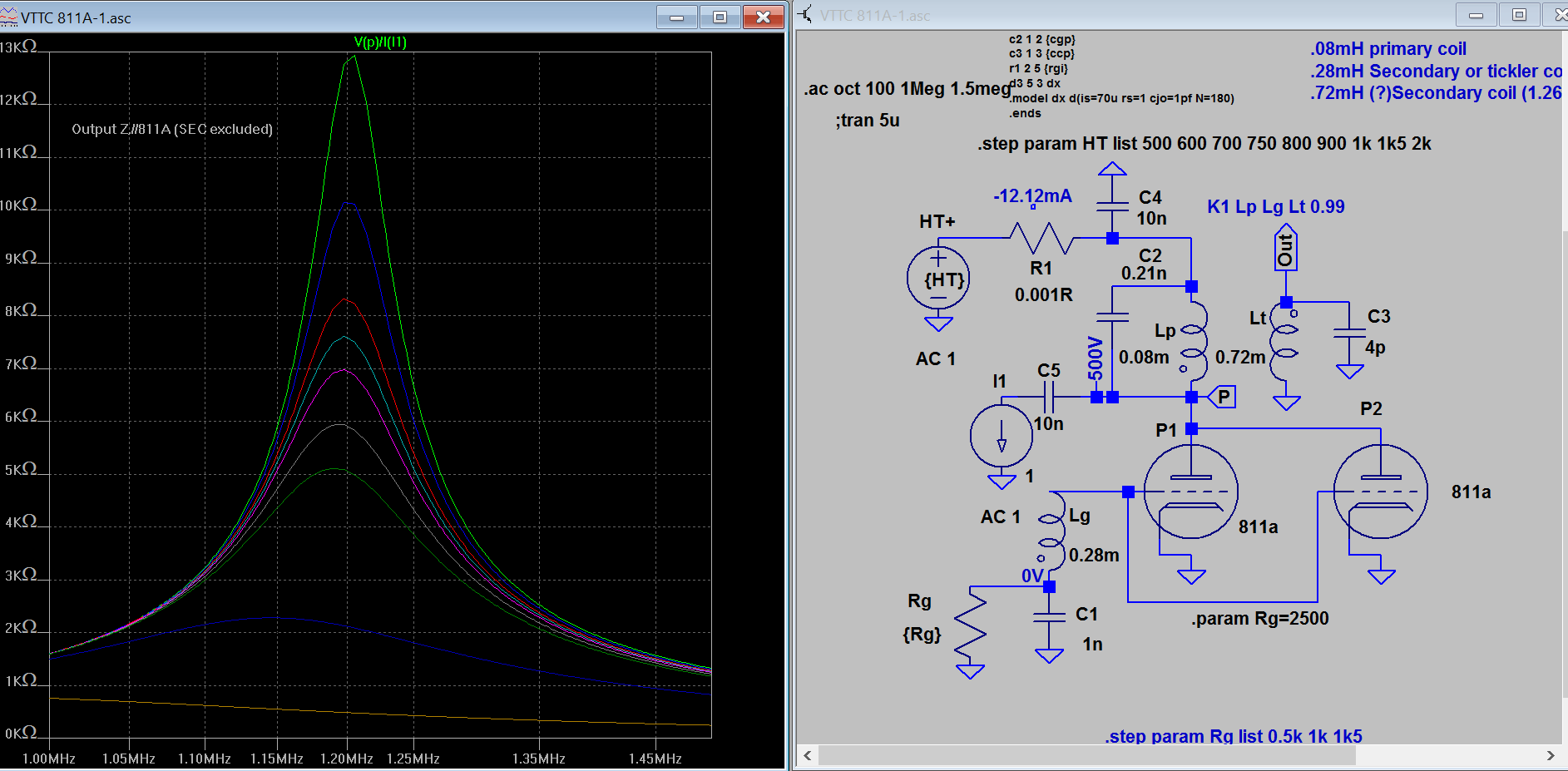
Task: Click capacitor C3 symbol
Action: pos(1349,333)
